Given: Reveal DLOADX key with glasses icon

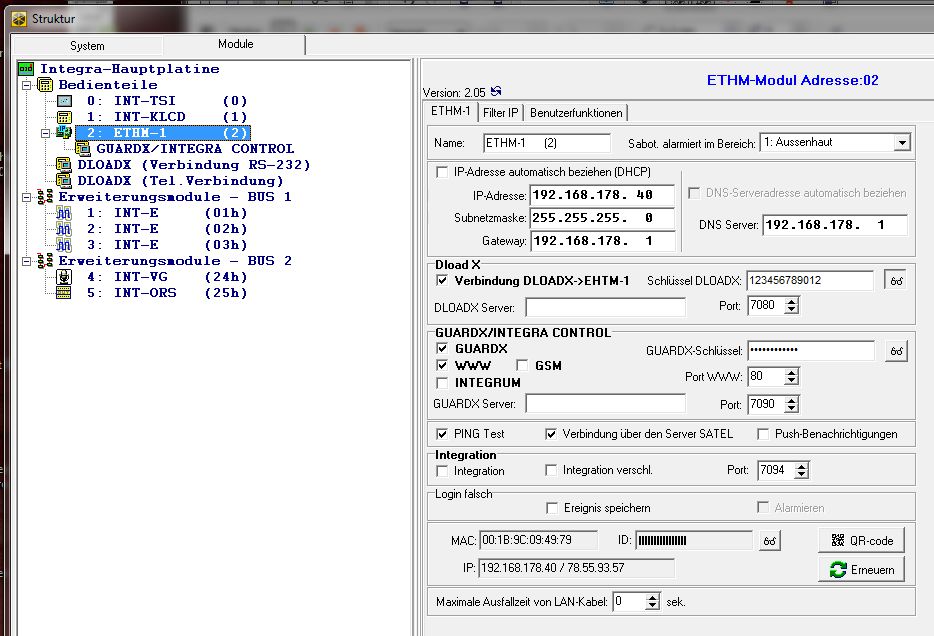Looking at the screenshot, I should [896, 281].
